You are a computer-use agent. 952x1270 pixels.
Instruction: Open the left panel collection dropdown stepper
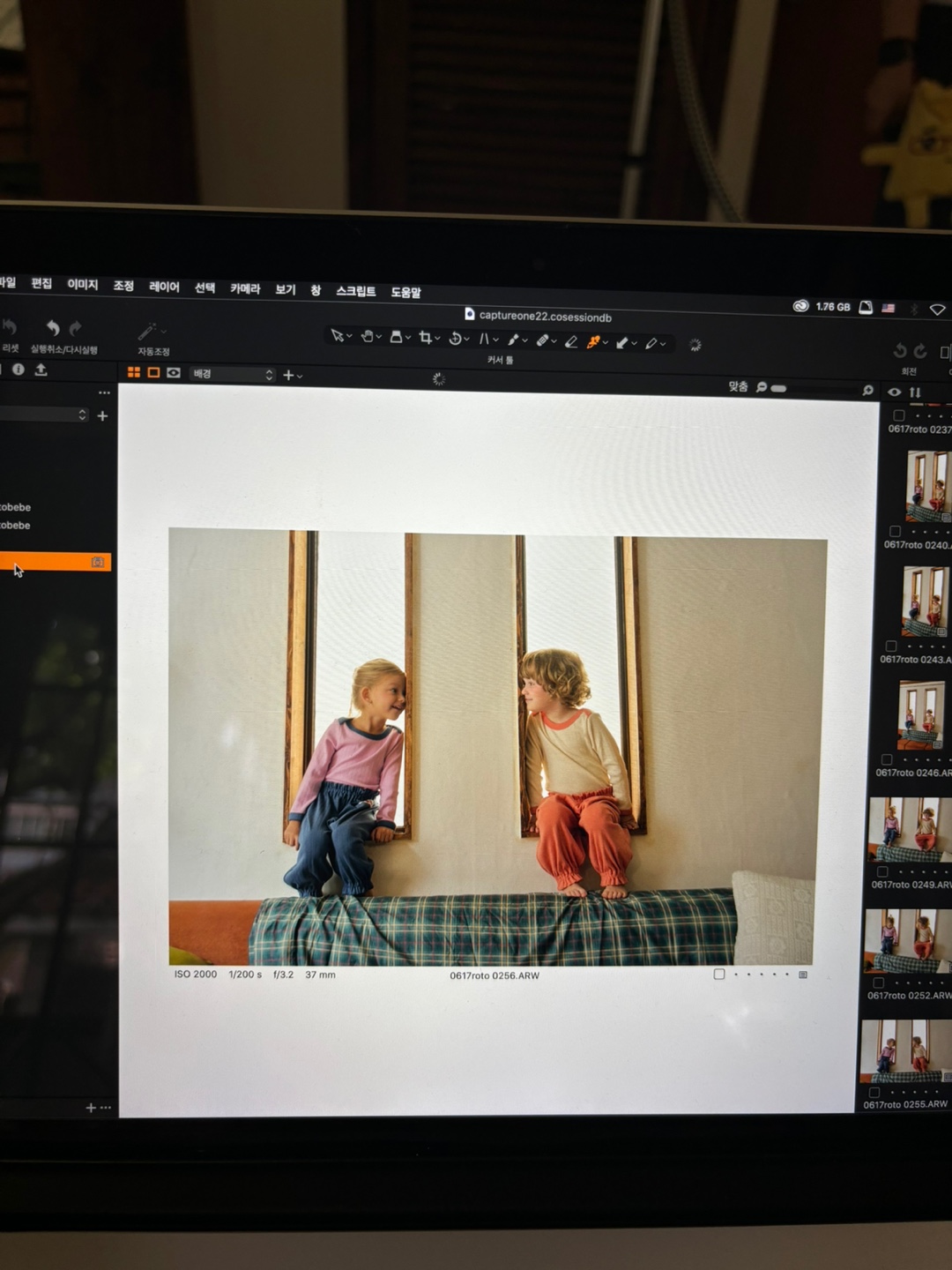point(82,415)
